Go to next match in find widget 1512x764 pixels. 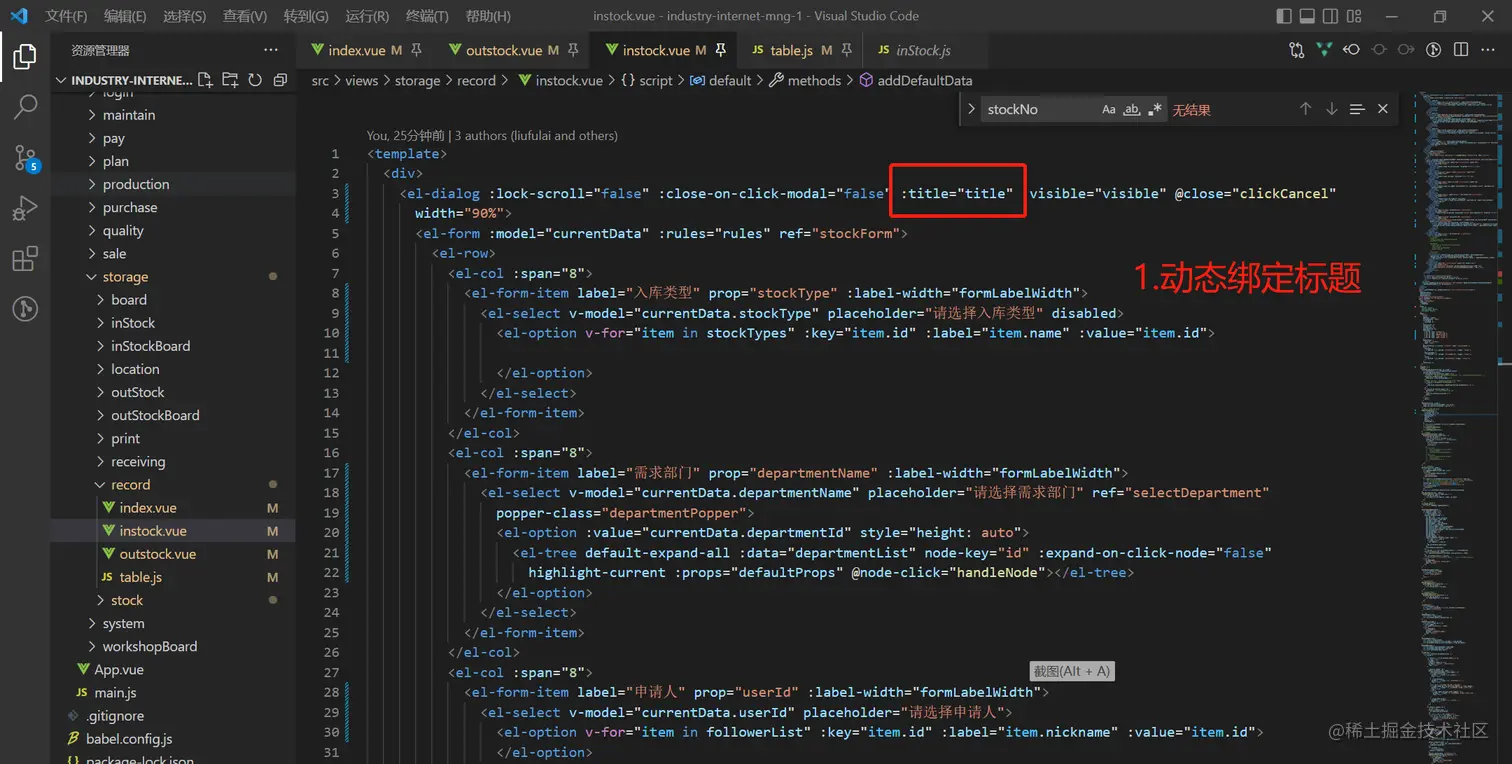coord(1331,109)
